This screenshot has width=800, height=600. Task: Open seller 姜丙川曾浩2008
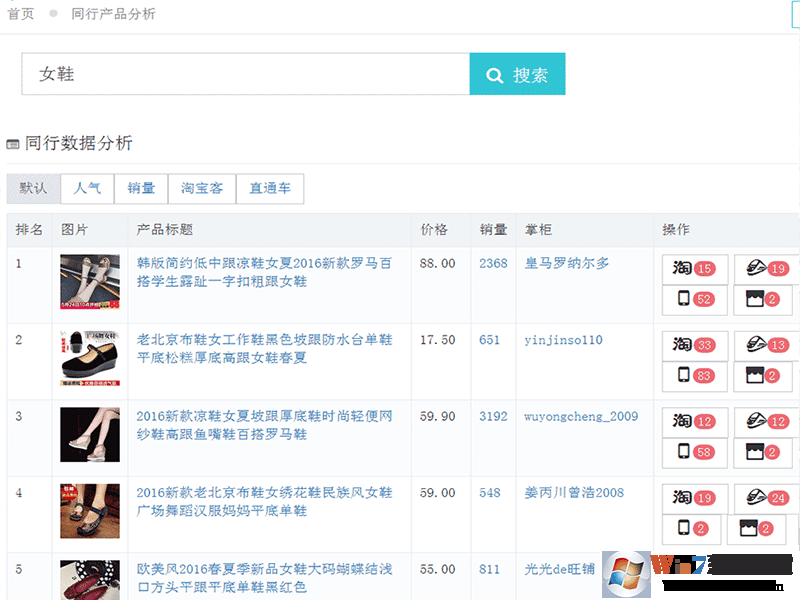coord(574,493)
